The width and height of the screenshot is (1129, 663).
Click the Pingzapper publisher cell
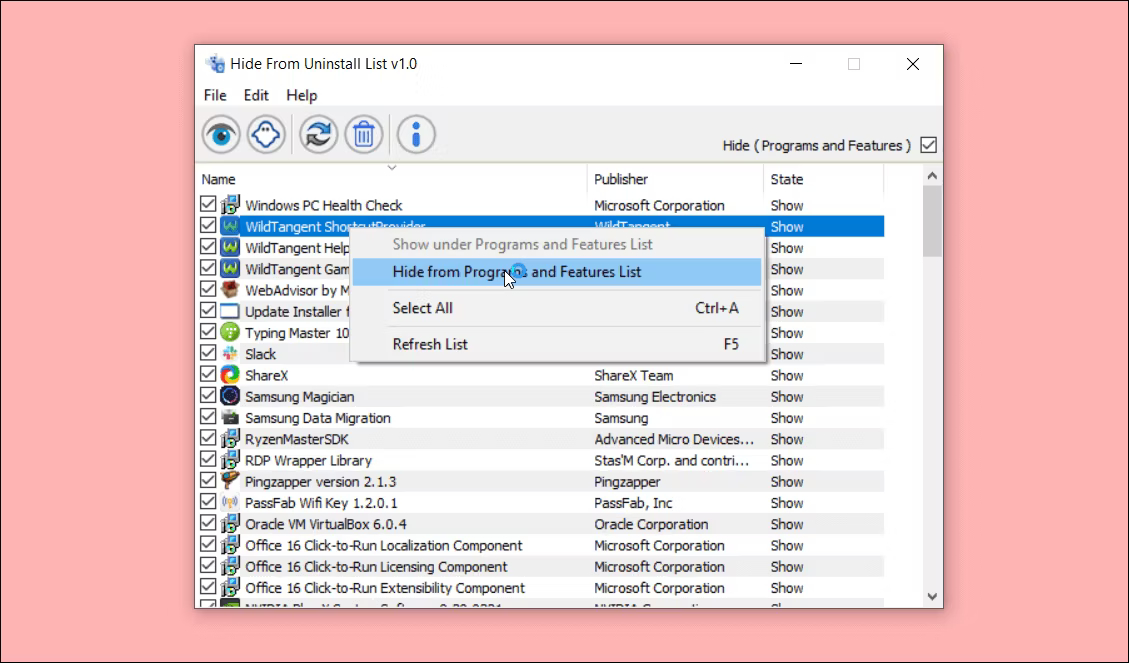point(627,482)
